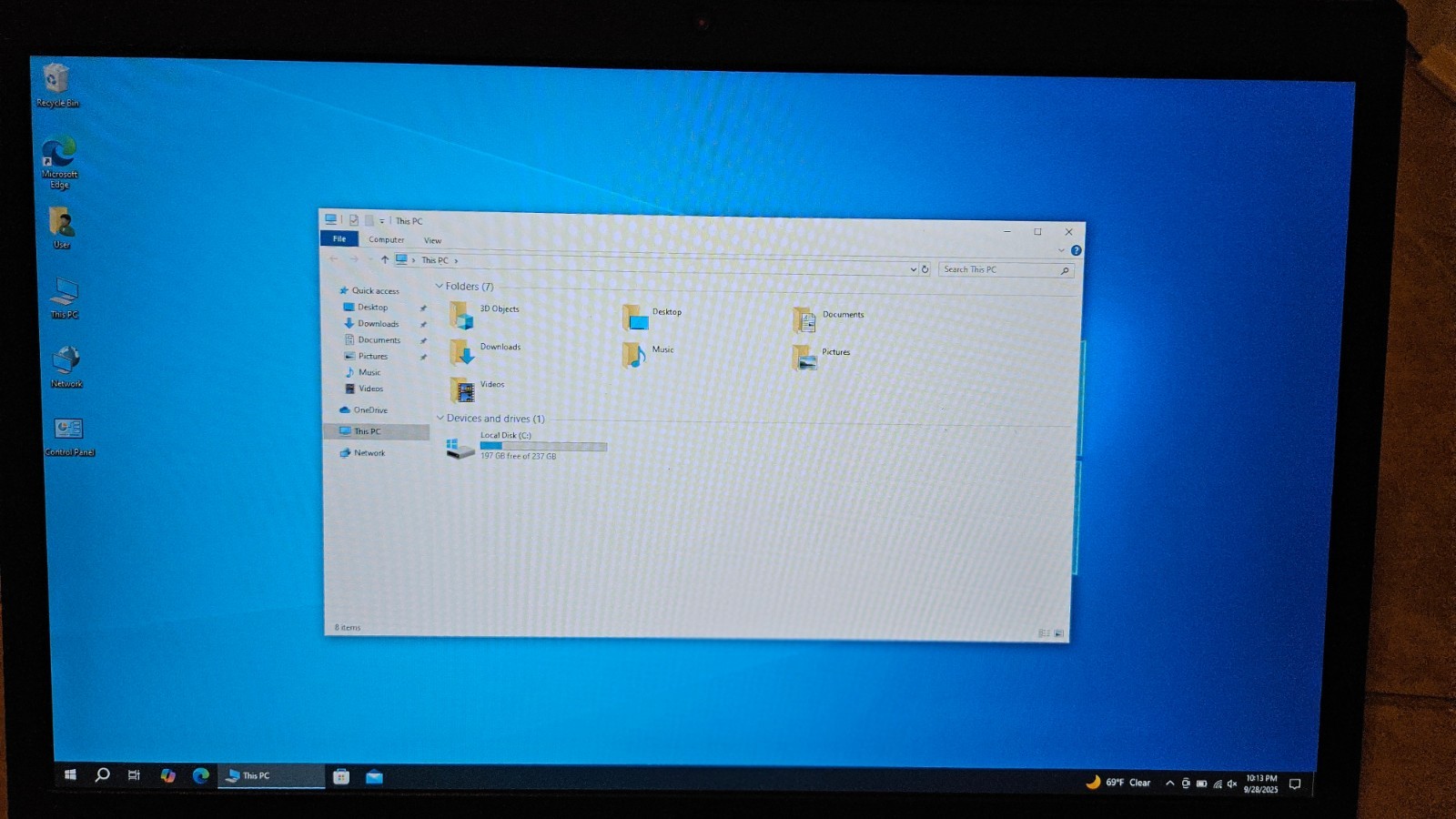Viewport: 1456px width, 819px height.
Task: Select the This PC desktop icon
Action: [64, 298]
